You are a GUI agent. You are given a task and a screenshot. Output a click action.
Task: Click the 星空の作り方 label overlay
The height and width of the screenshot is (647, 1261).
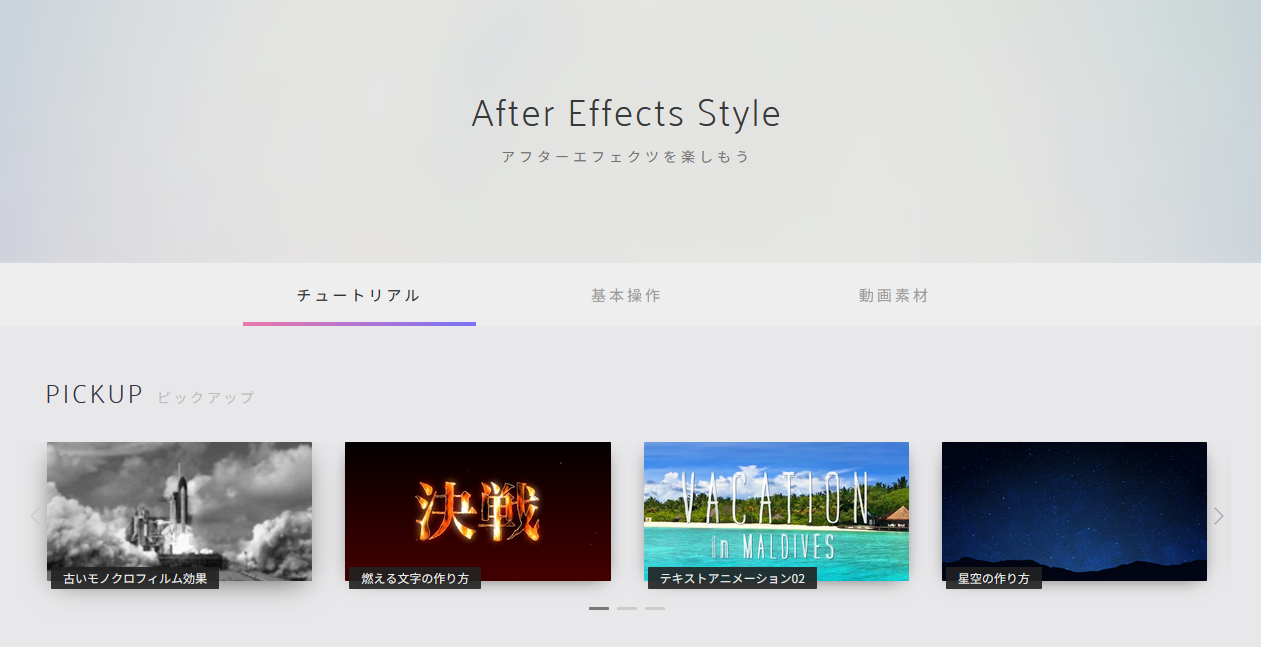click(x=993, y=577)
